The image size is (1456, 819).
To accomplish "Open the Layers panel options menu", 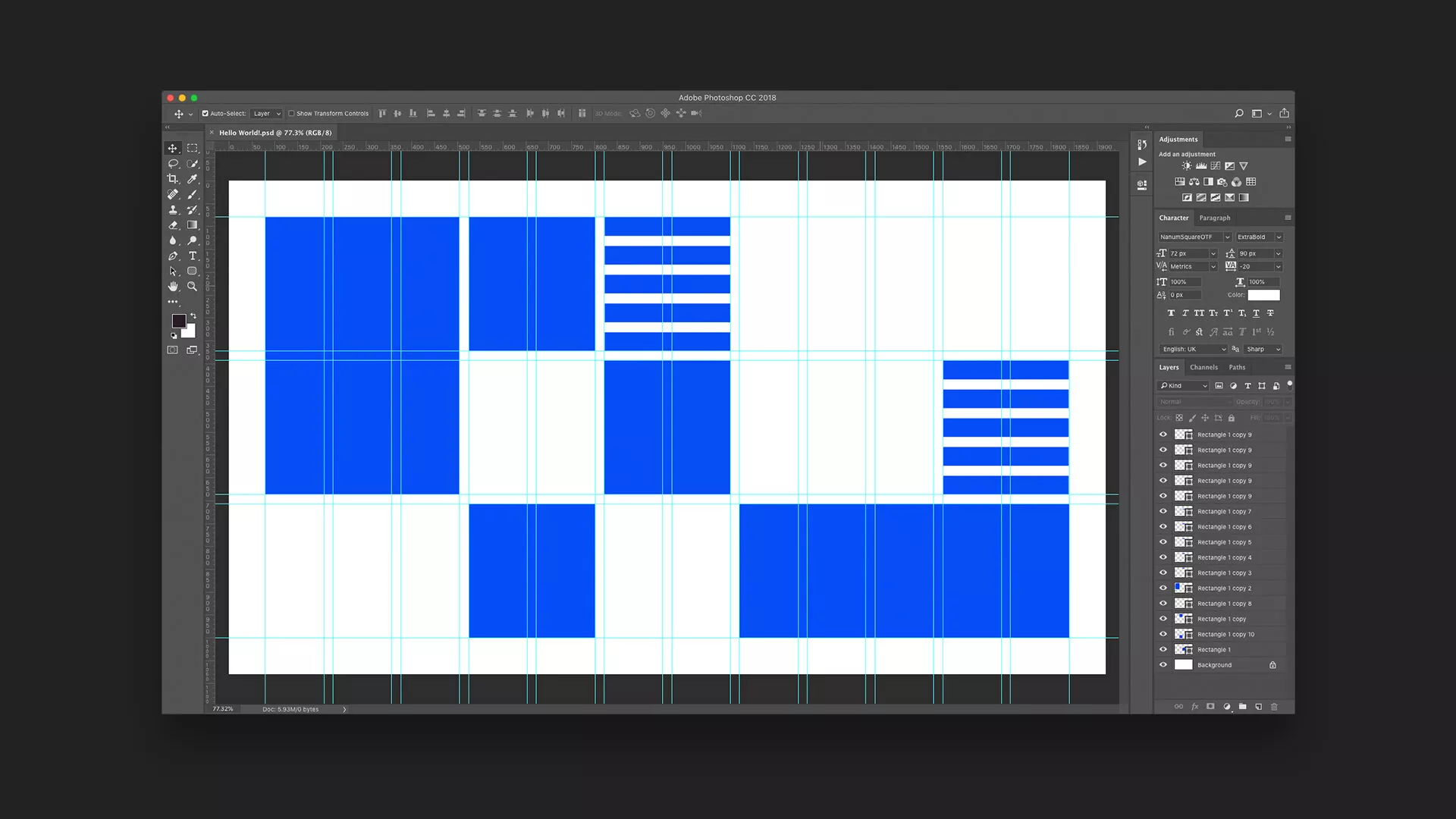I will (x=1288, y=368).
